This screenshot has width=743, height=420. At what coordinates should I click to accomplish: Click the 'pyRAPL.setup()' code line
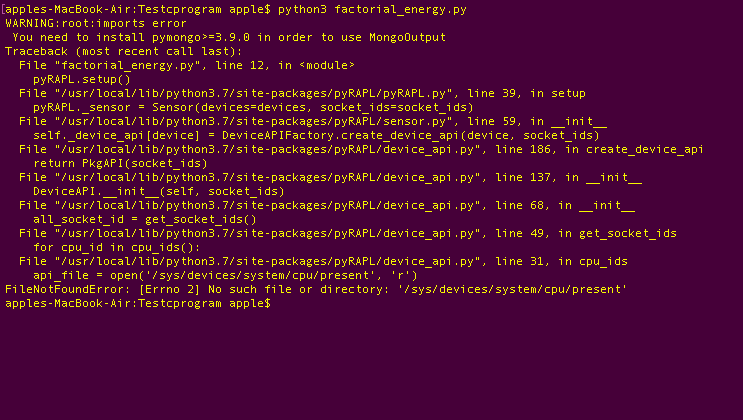(x=82, y=79)
